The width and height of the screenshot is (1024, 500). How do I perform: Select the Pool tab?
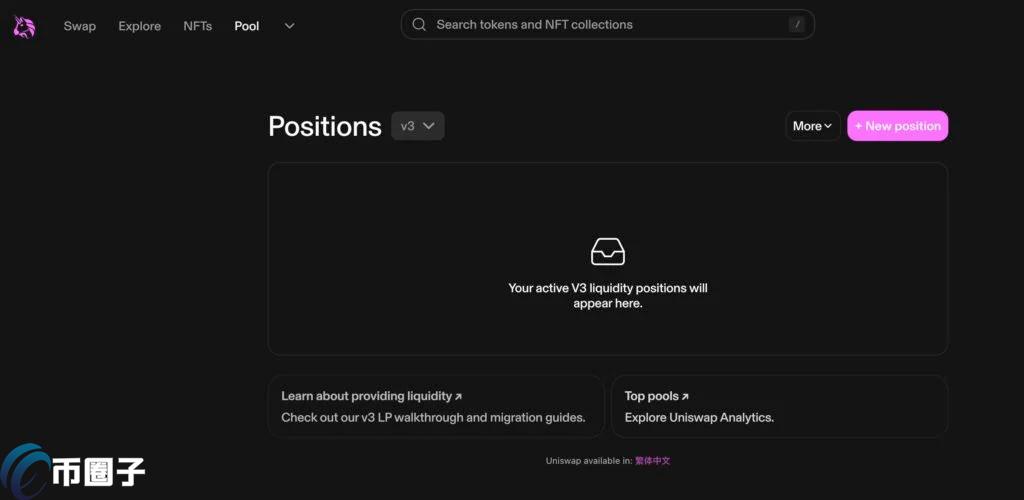point(247,26)
